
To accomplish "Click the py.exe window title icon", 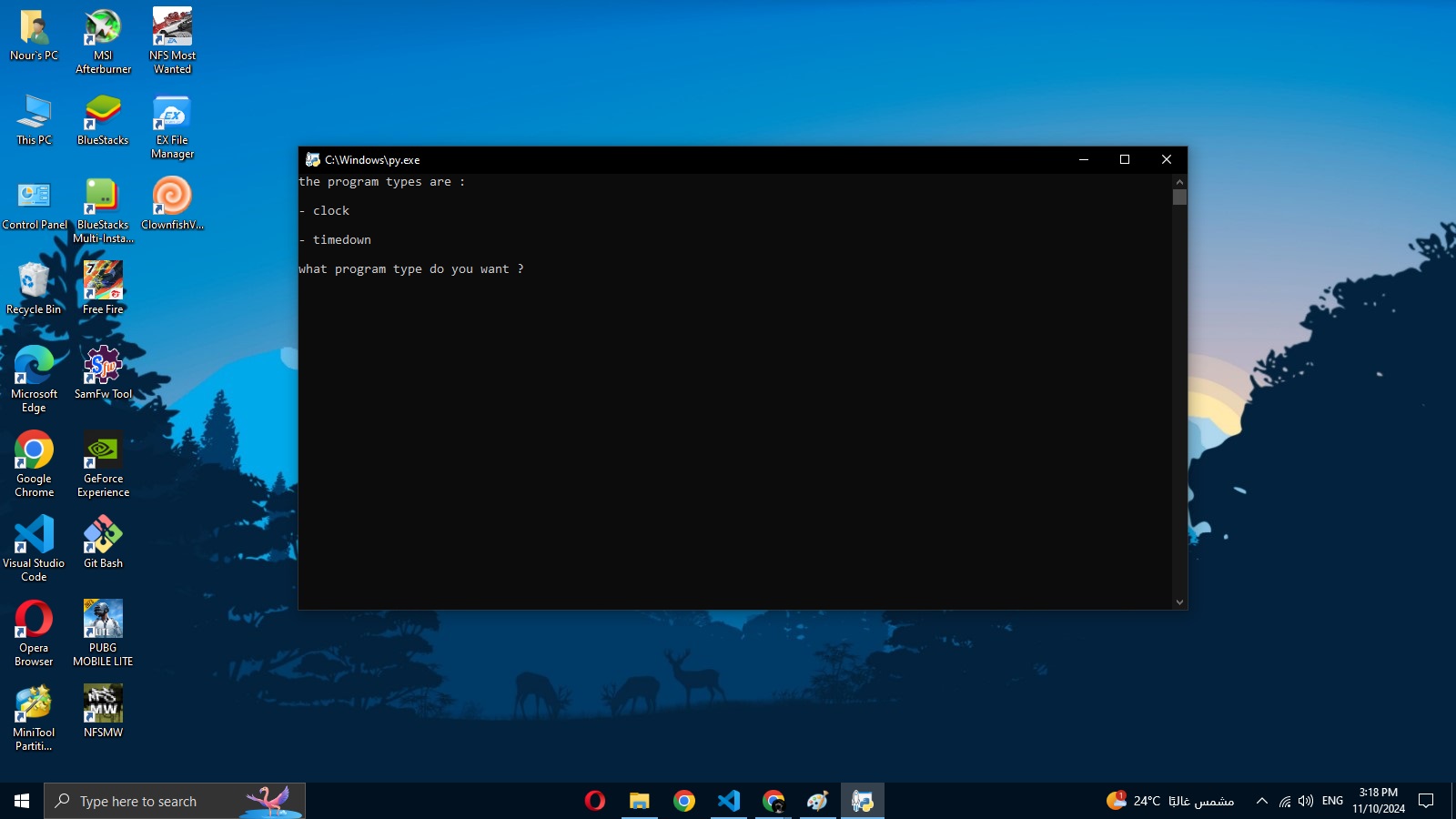I will tap(313, 159).
